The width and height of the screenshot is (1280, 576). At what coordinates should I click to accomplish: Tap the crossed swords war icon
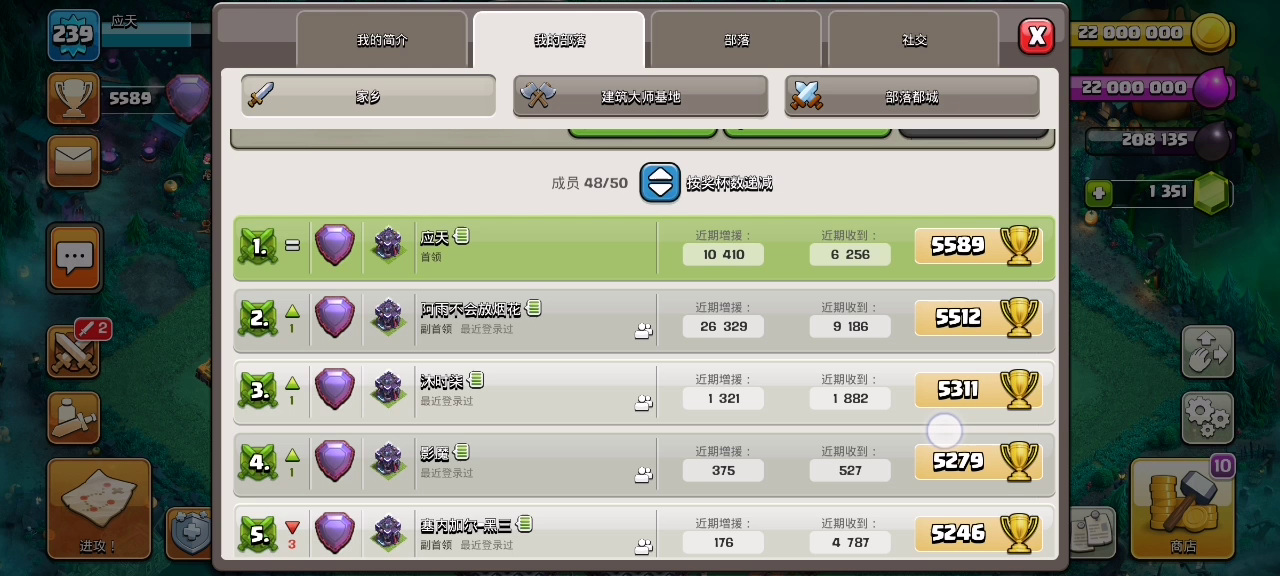pos(75,351)
